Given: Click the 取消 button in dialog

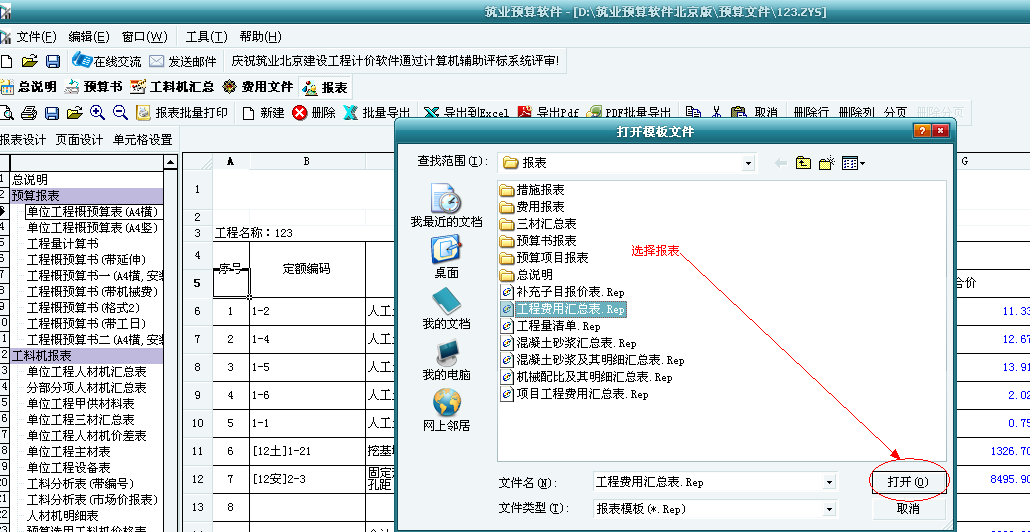Looking at the screenshot, I should tap(908, 508).
